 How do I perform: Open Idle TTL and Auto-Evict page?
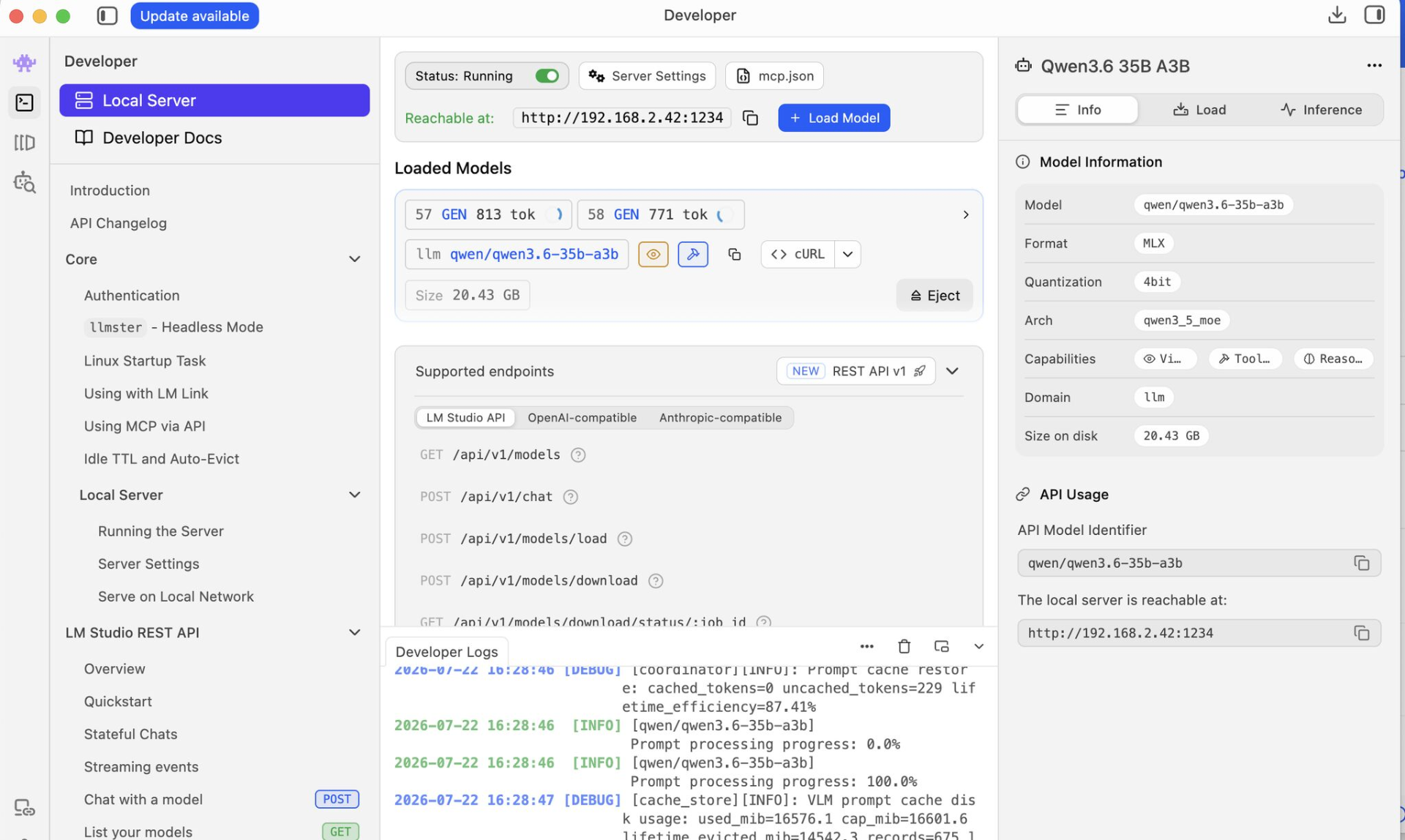click(161, 459)
